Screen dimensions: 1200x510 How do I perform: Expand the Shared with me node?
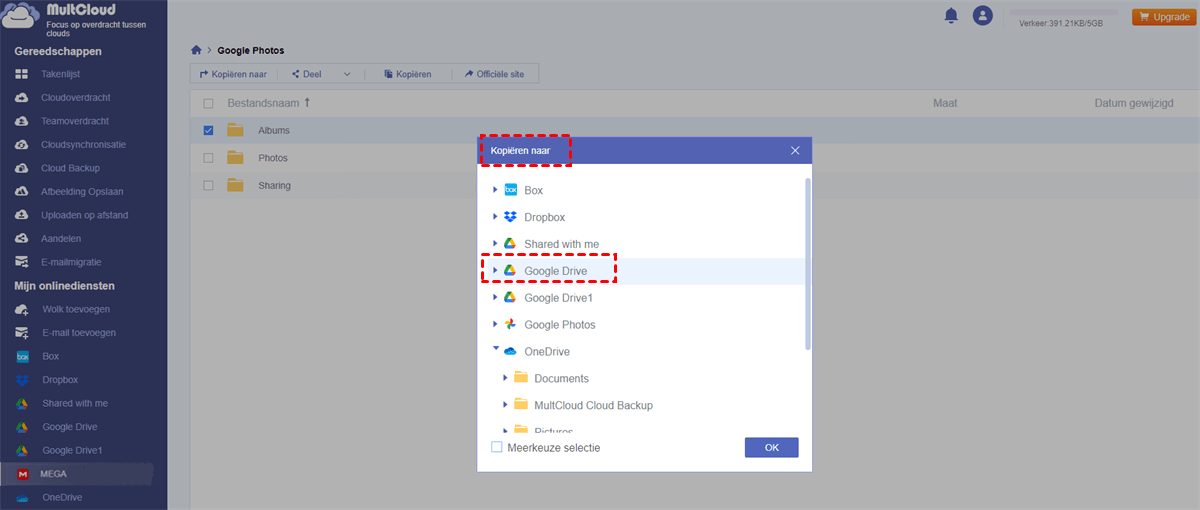pos(494,244)
